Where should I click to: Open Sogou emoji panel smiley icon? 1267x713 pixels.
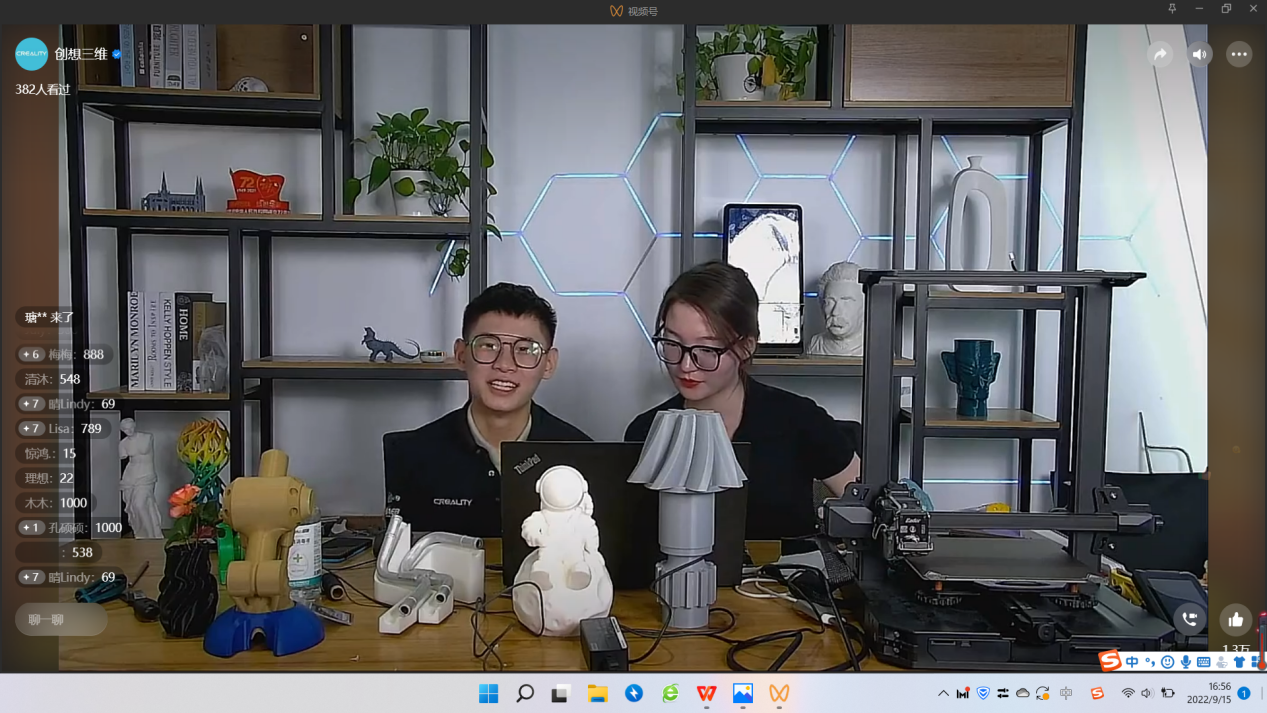1167,662
